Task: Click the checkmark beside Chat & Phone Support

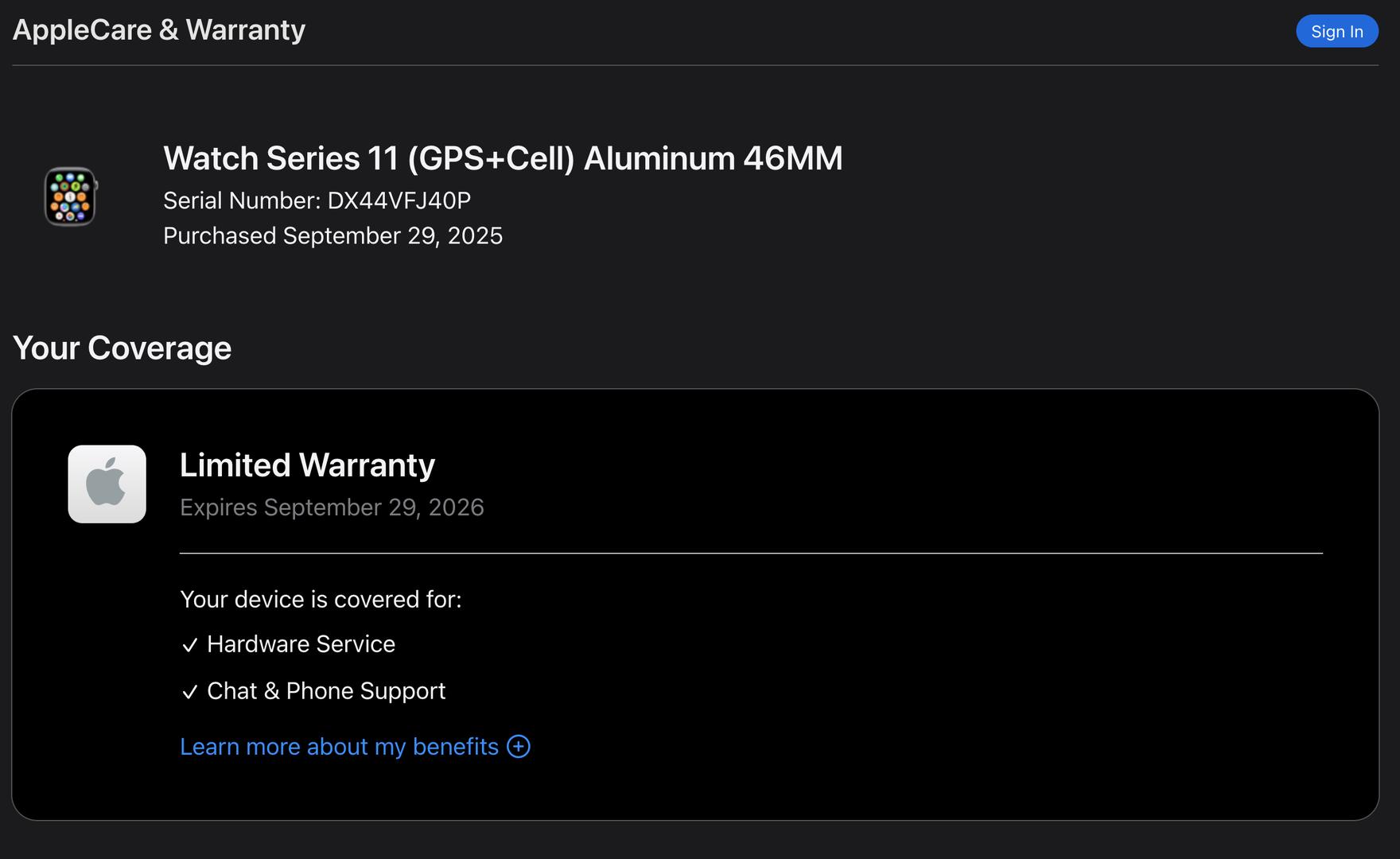Action: click(x=189, y=692)
